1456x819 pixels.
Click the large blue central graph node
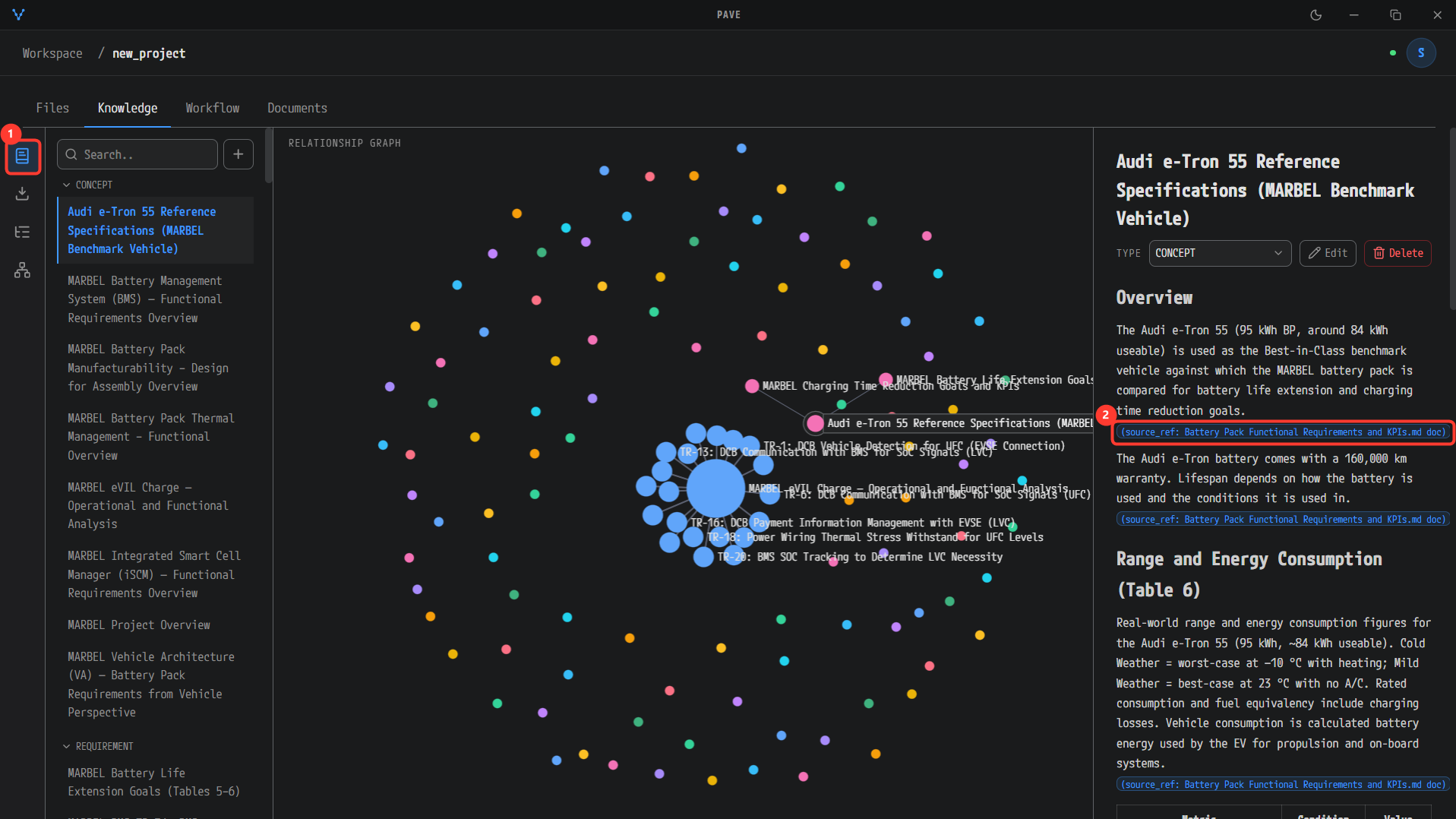715,489
